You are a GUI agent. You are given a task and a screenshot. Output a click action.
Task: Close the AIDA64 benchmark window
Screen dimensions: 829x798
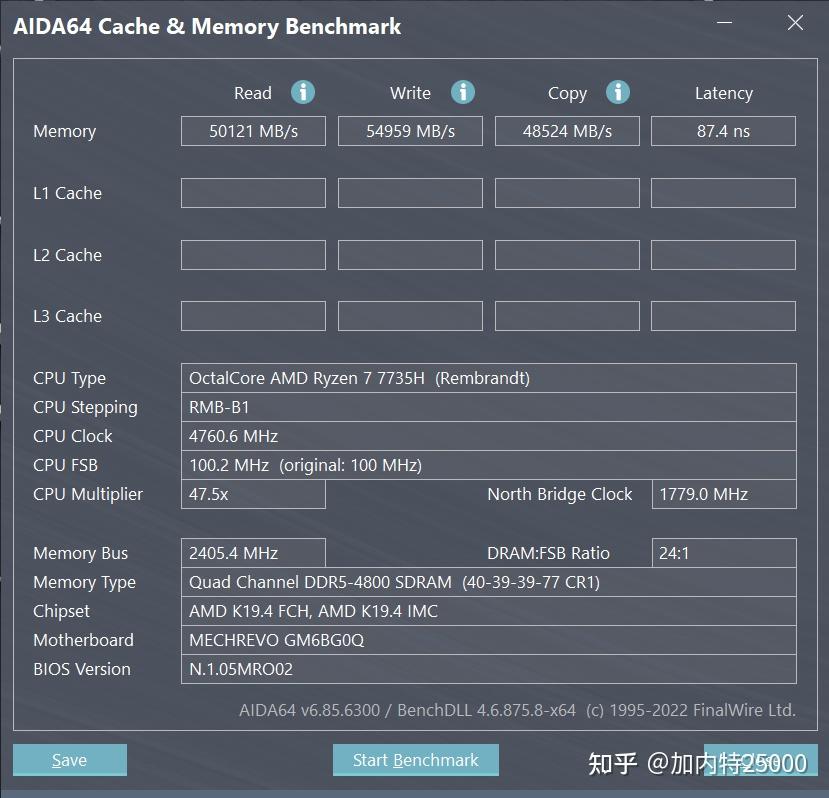pos(795,23)
